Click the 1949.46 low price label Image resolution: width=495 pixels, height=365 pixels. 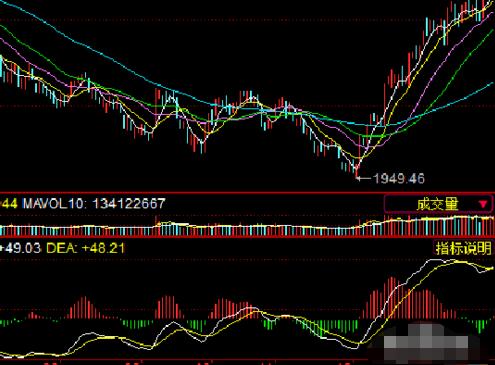click(x=399, y=179)
